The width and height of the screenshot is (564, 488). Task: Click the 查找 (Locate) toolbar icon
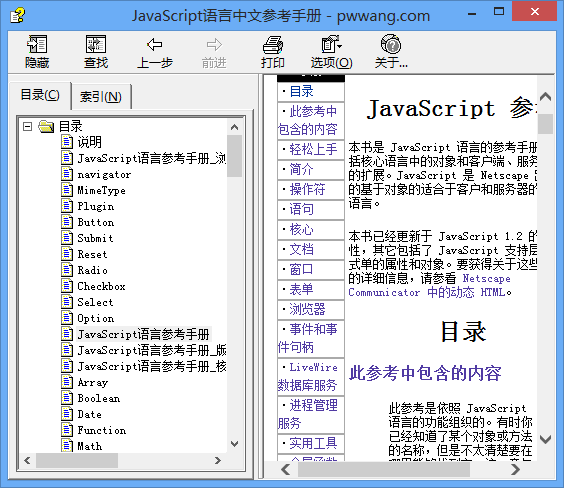click(96, 45)
